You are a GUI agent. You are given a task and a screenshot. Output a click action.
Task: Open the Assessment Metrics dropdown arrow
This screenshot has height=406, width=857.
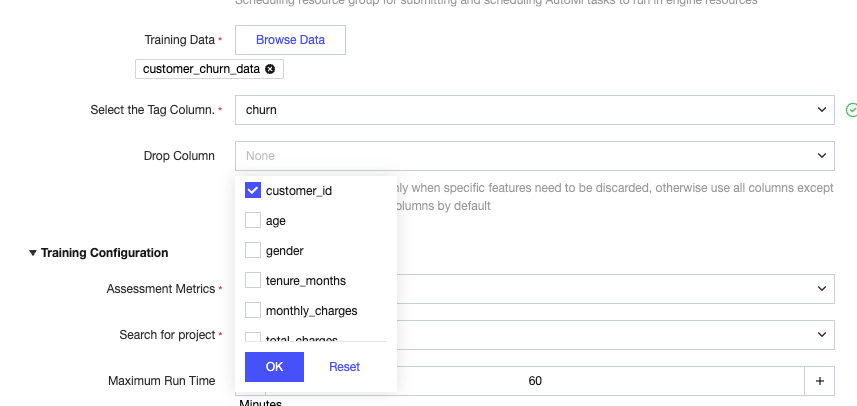[821, 288]
